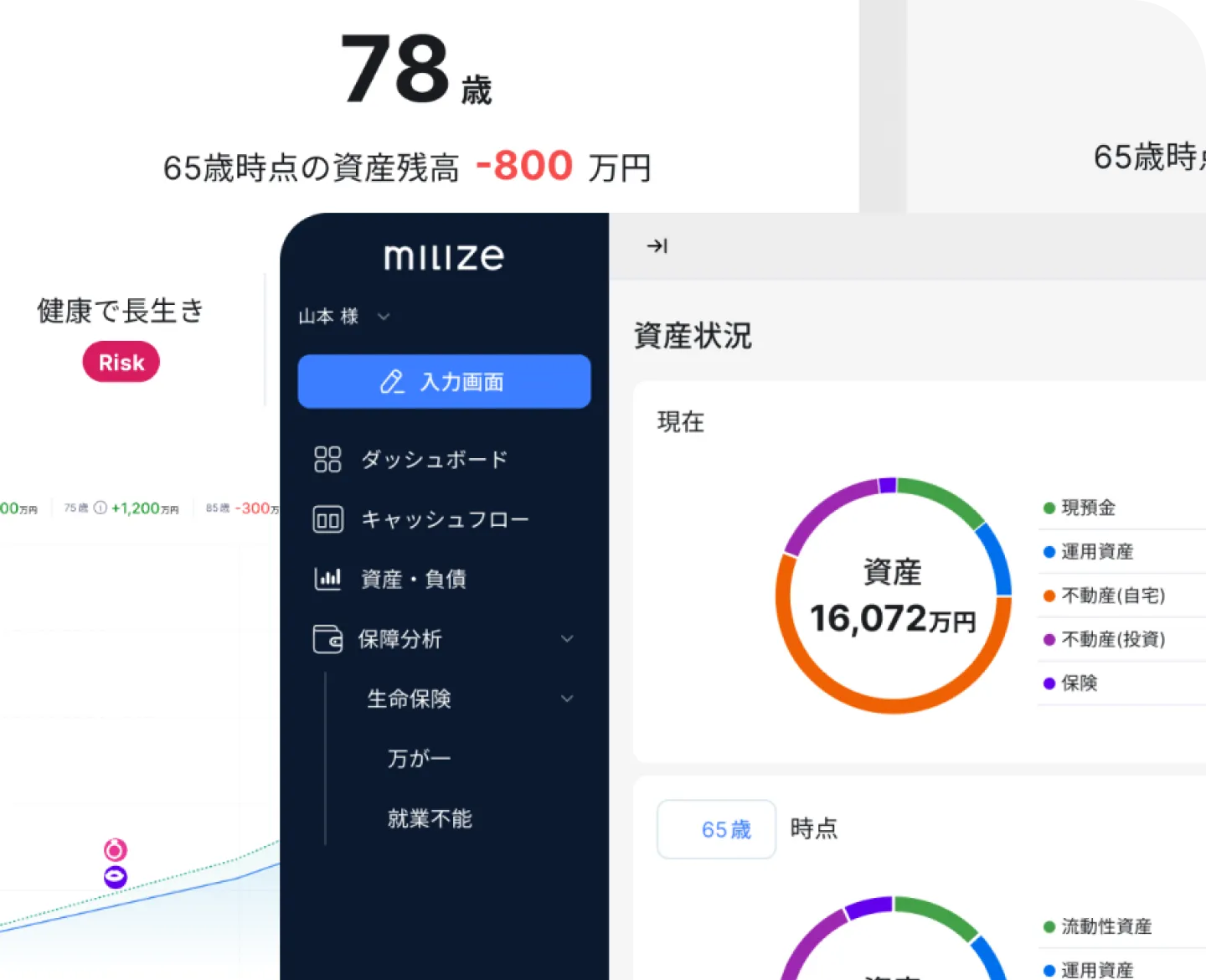Click the pen icon on 入力画面 button
Image resolution: width=1206 pixels, height=980 pixels.
(x=389, y=381)
